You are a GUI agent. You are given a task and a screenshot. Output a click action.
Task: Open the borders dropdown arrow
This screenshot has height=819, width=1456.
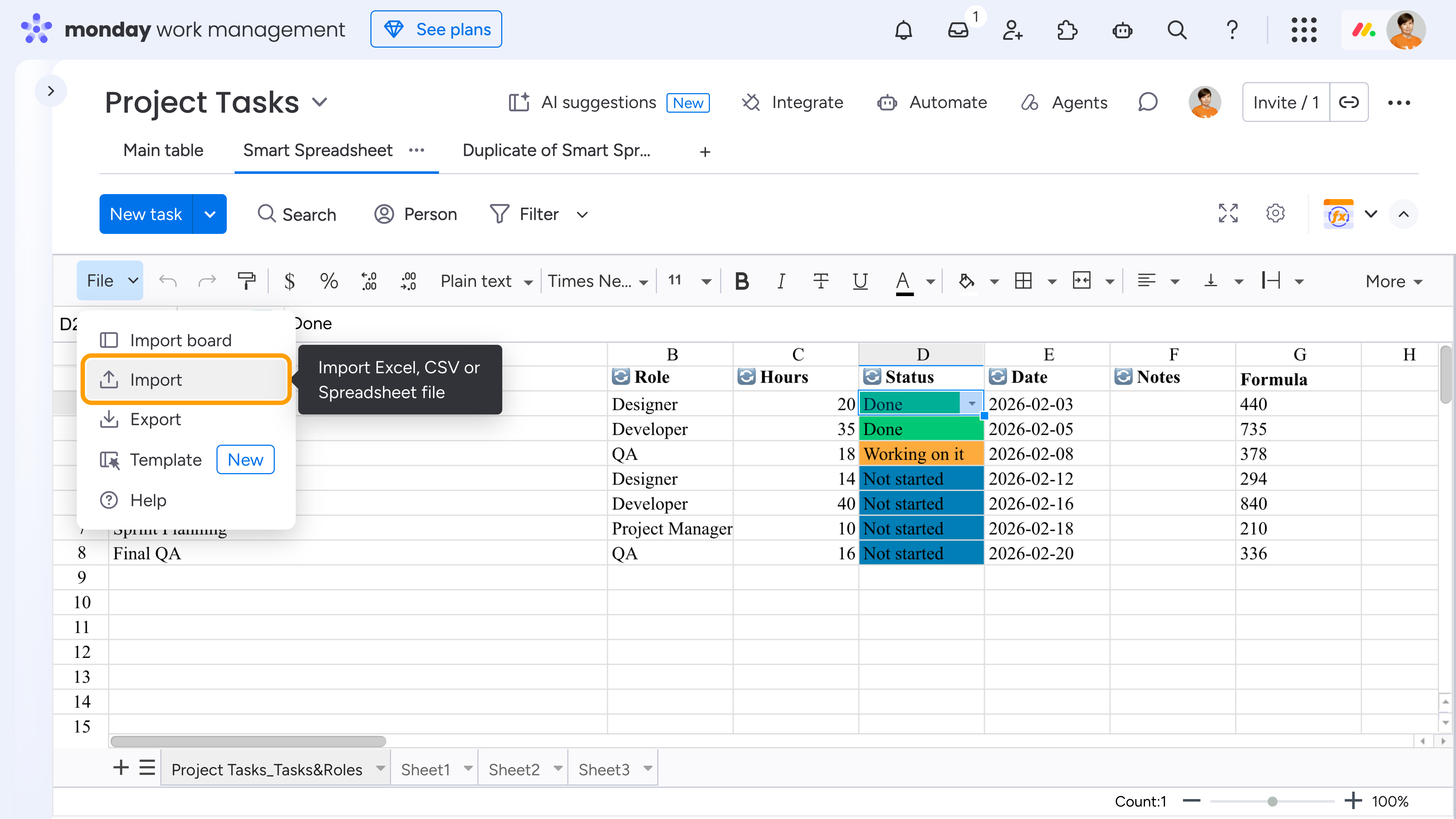click(x=1052, y=282)
